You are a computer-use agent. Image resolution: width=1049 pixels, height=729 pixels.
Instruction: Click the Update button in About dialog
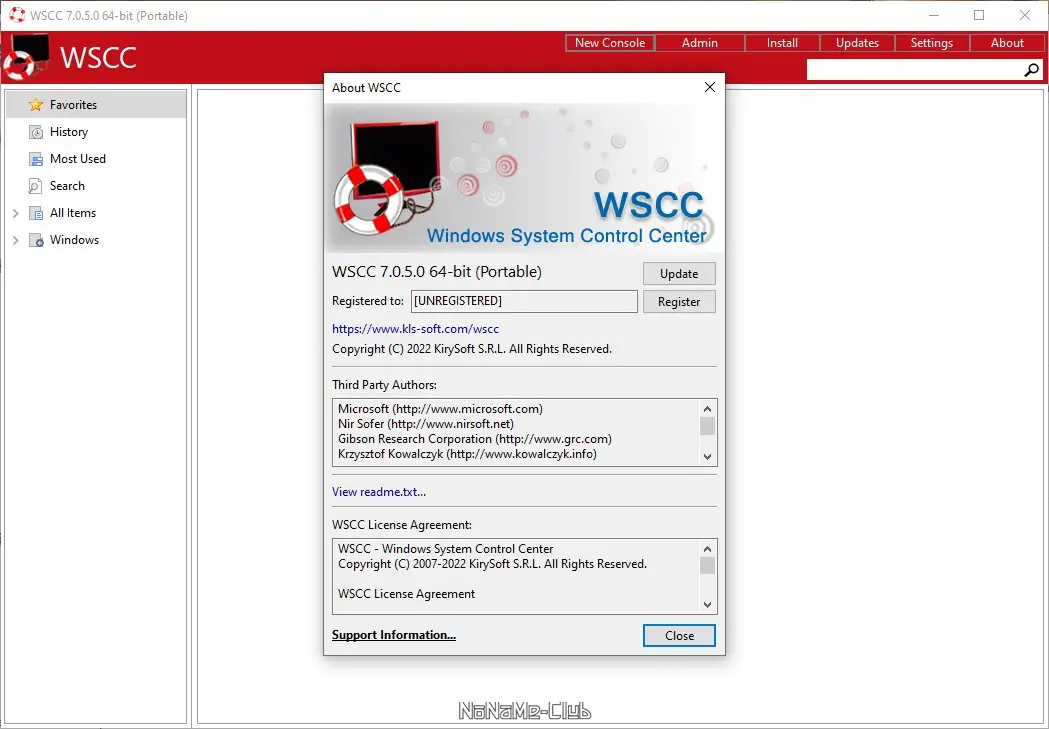[679, 273]
